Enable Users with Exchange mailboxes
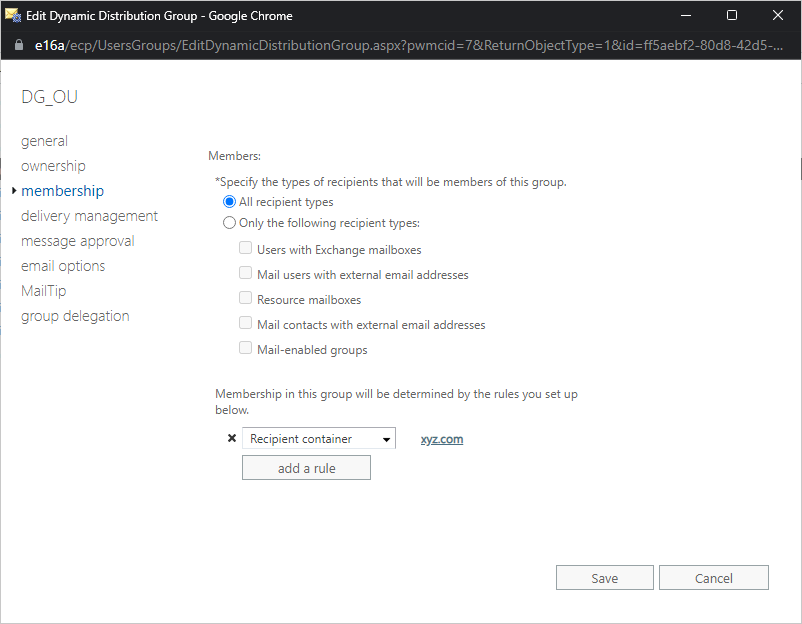Screen dimensions: 802x624 (245, 247)
